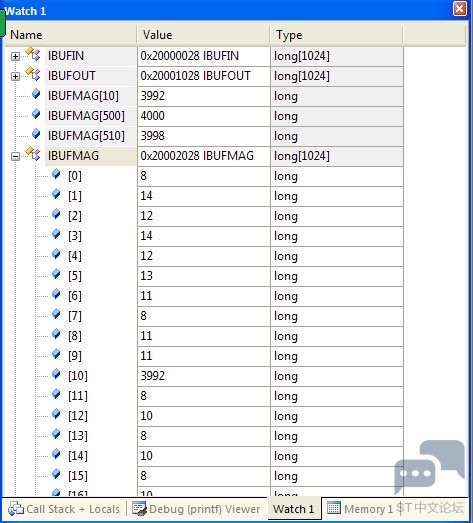Select the IBUFMAG[500] watch expression
473x523 pixels.
(x=86, y=116)
